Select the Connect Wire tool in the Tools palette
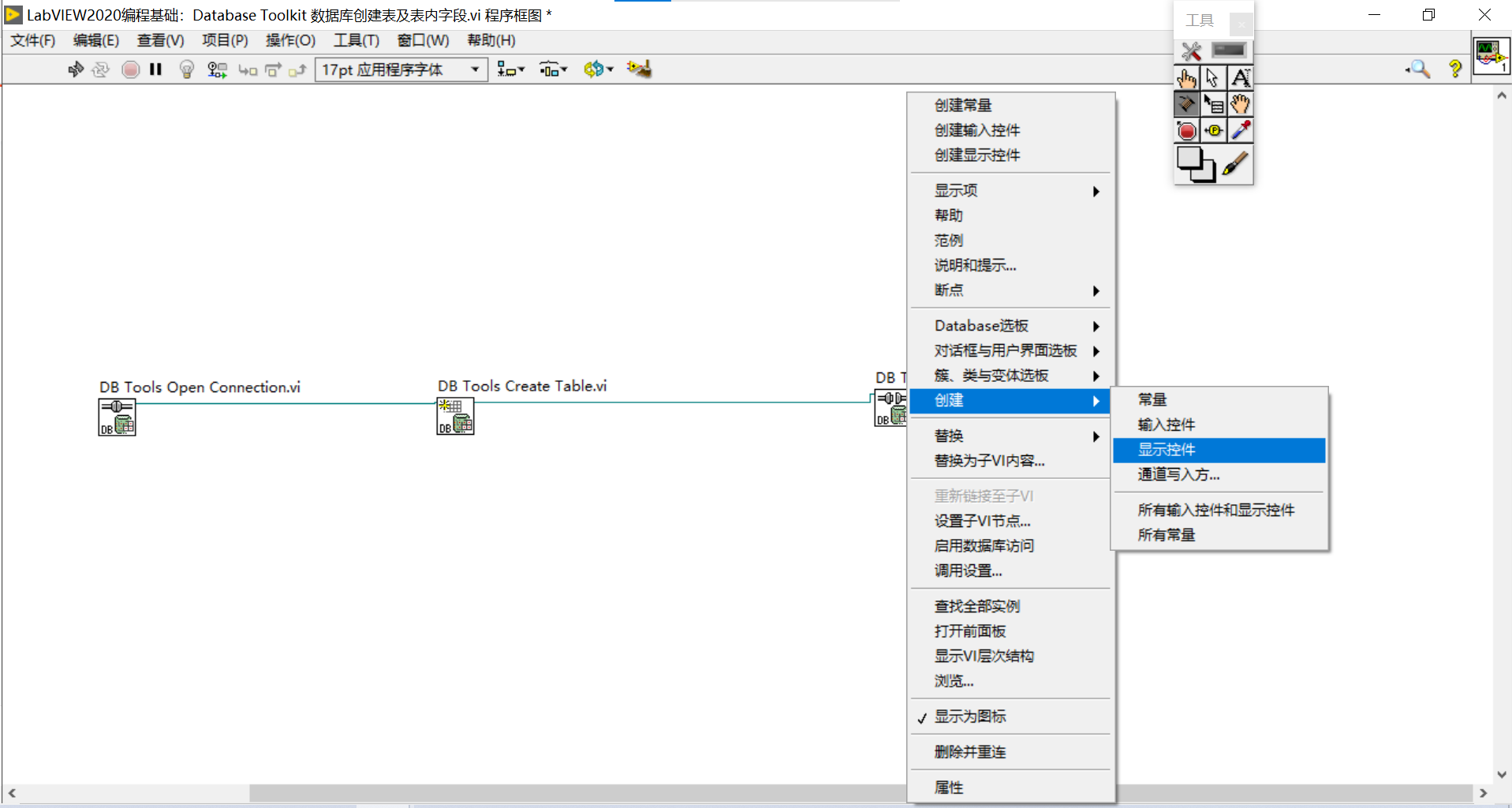 [1187, 103]
